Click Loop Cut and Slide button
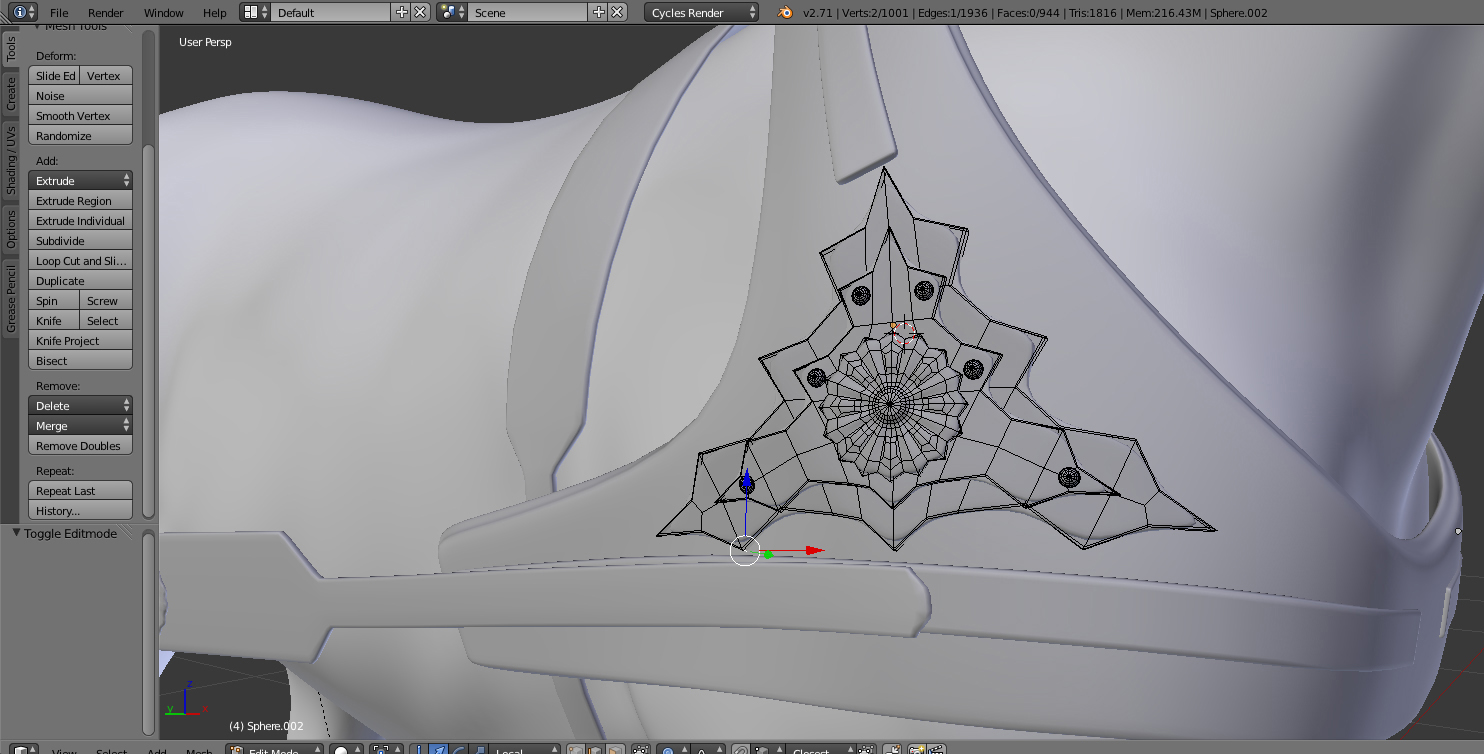This screenshot has width=1484, height=754. [80, 260]
